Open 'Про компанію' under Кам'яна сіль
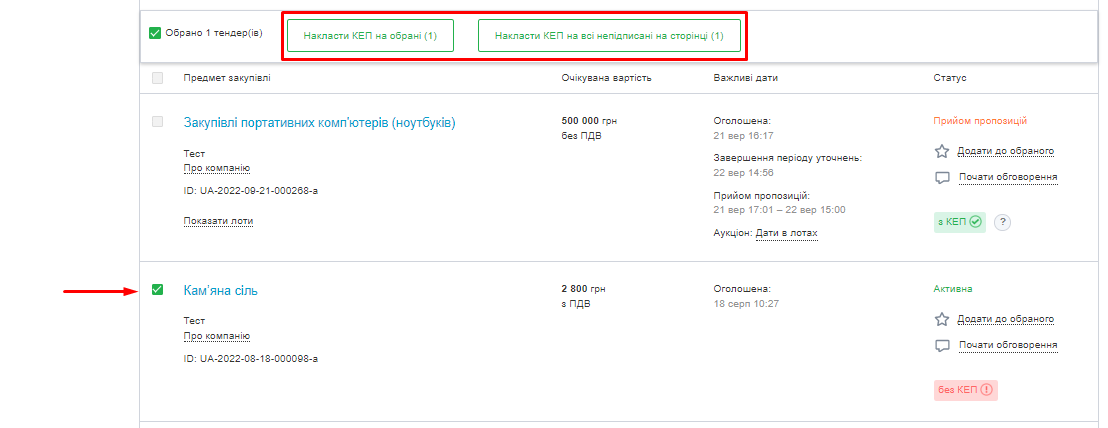The width and height of the screenshot is (1108, 428). (216, 336)
